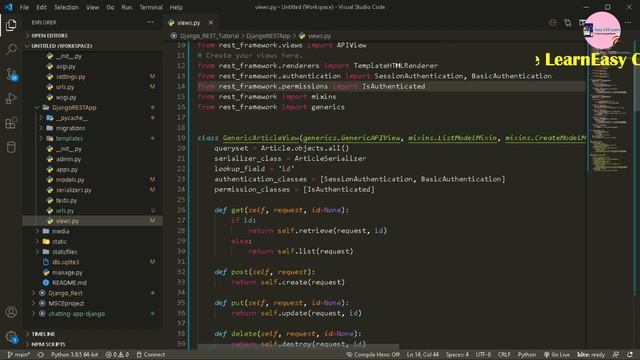Click the Connect item in status bar
Viewport: 640px width, 360px height.
(x=151, y=355)
